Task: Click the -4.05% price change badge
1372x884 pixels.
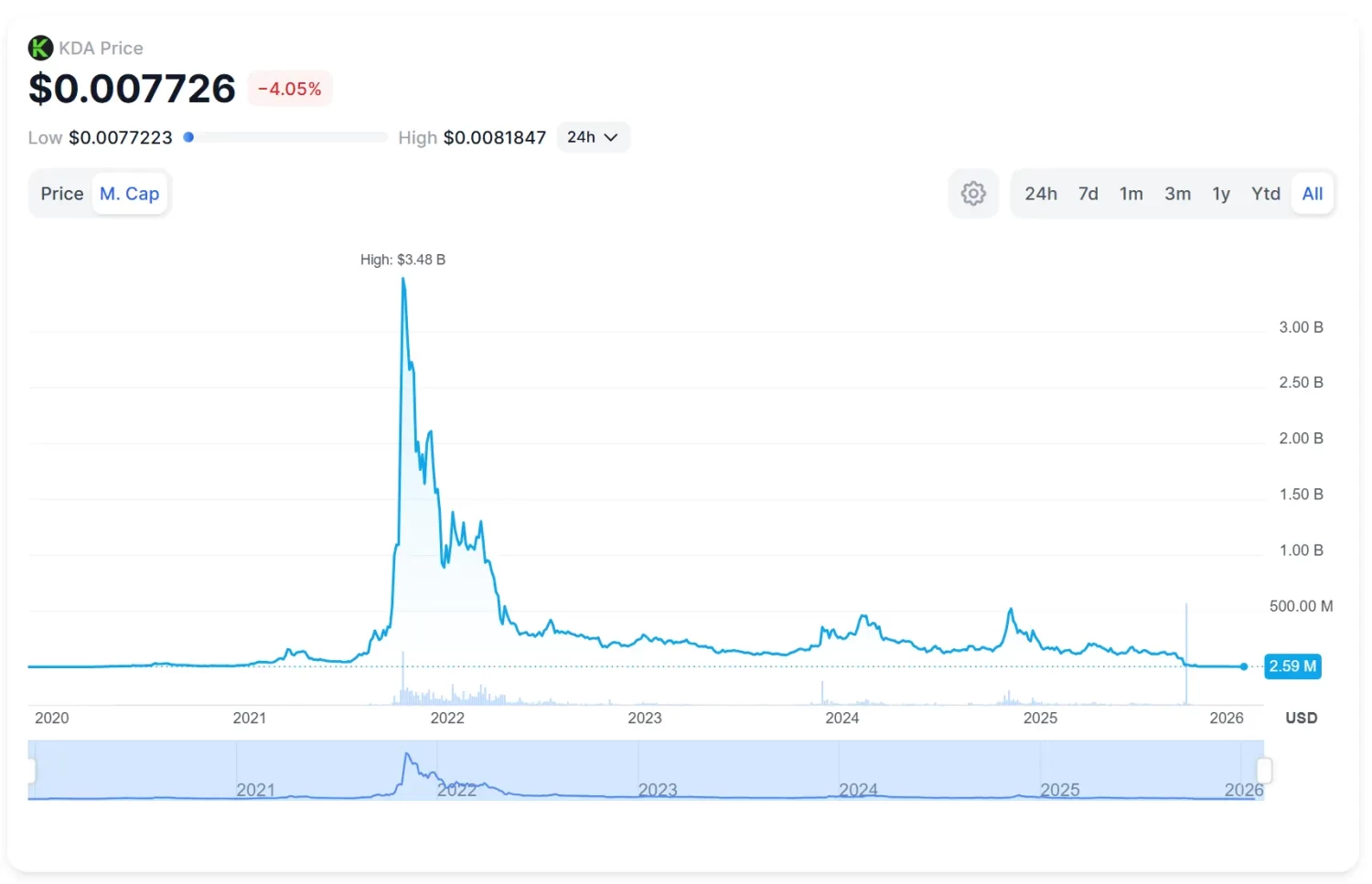Action: 289,89
